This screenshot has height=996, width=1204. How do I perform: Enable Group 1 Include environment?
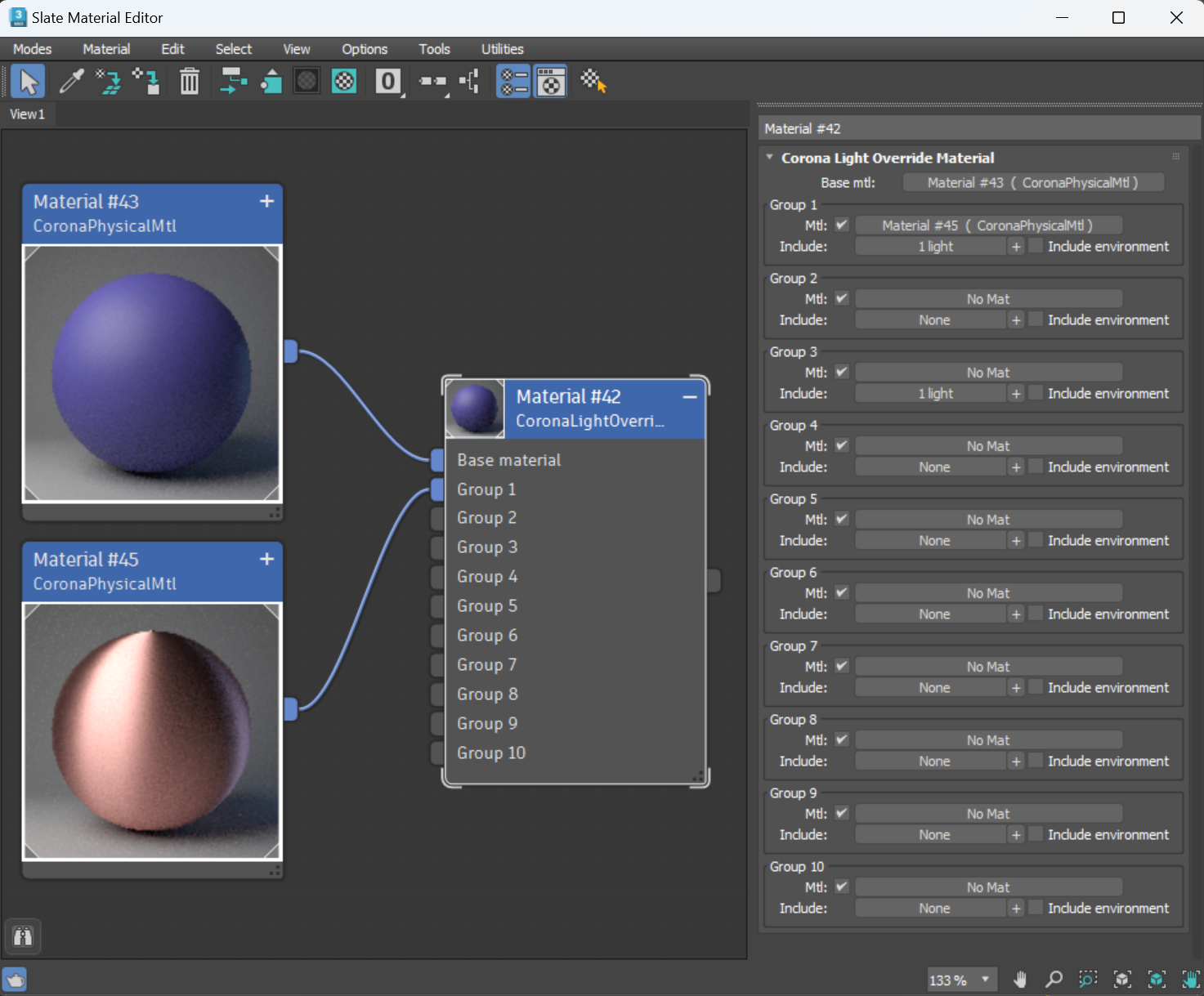[1036, 246]
